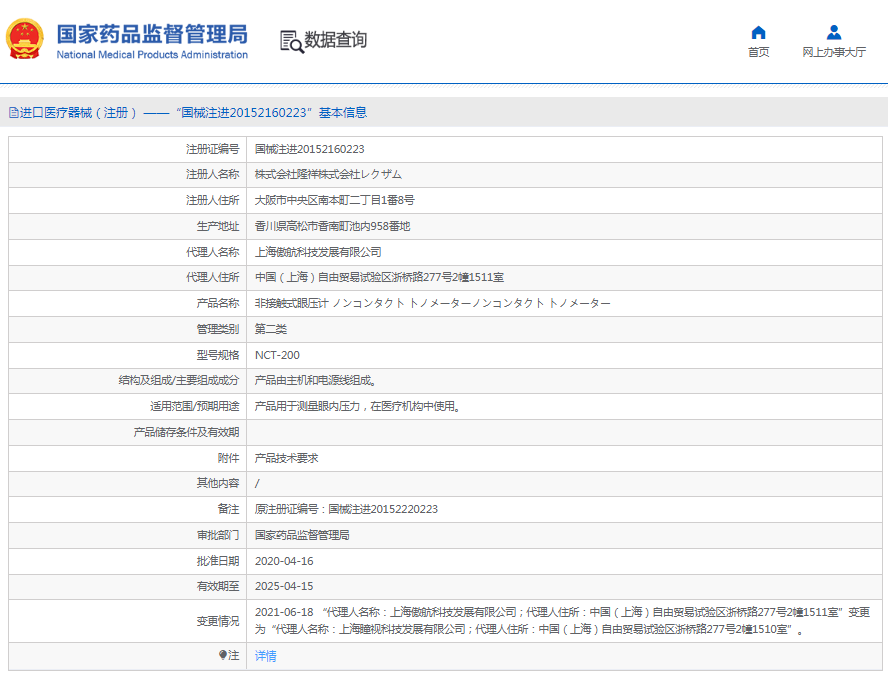This screenshot has width=888, height=680.
Task: Select the 代理人住所 label
Action: 212,277
